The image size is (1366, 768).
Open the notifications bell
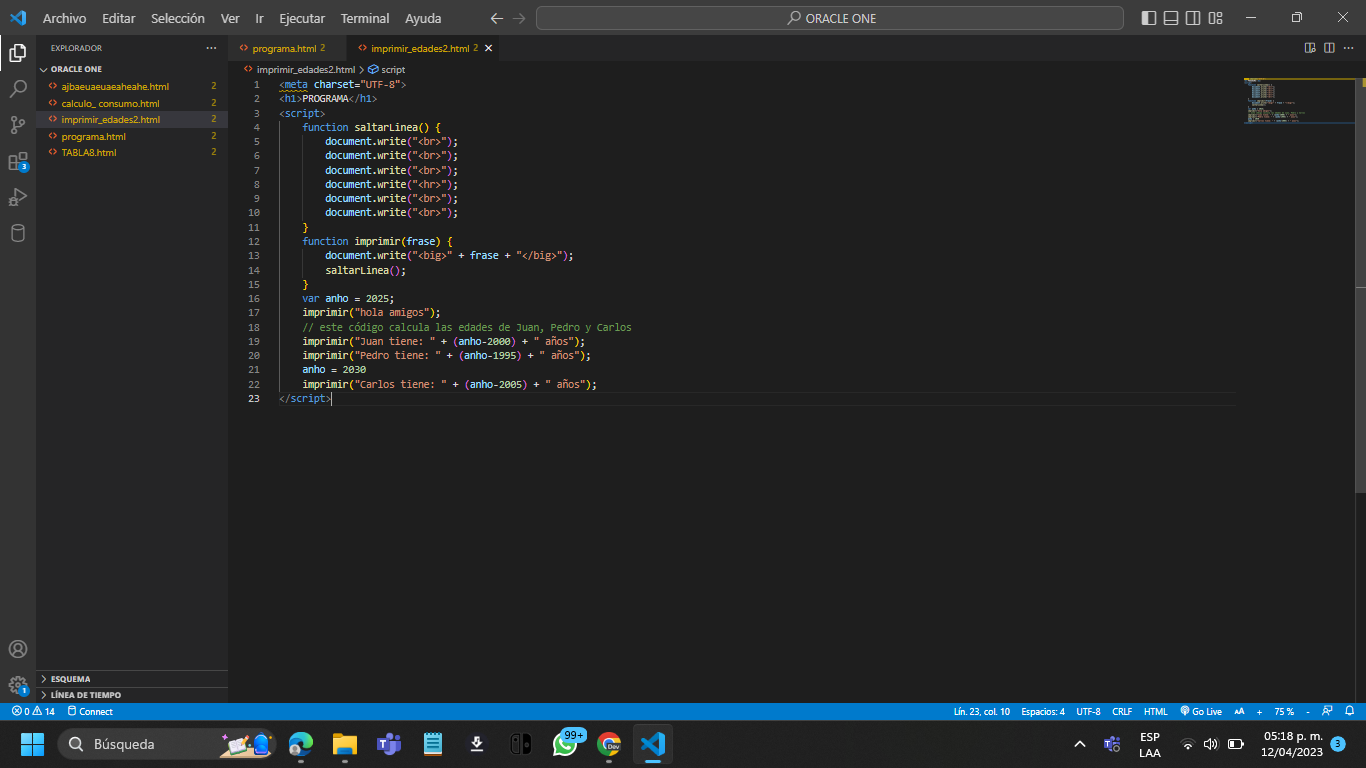[x=1349, y=712]
